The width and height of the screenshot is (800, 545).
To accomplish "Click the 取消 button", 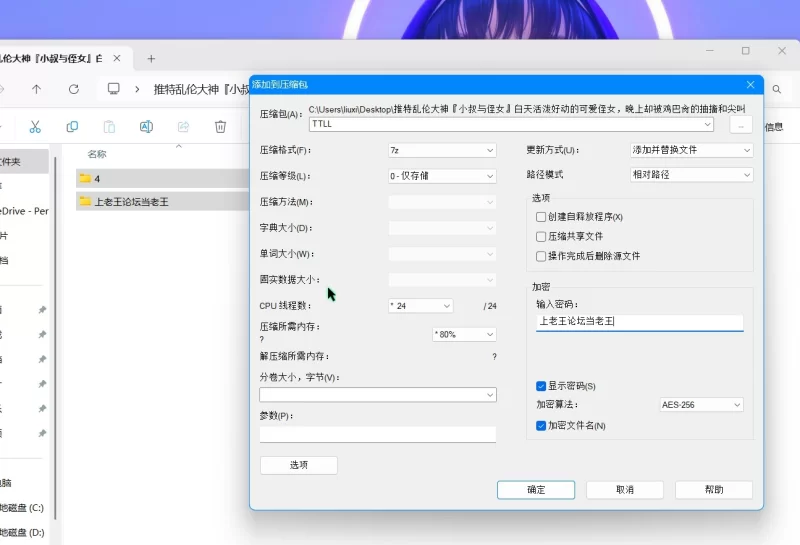I will coord(624,490).
